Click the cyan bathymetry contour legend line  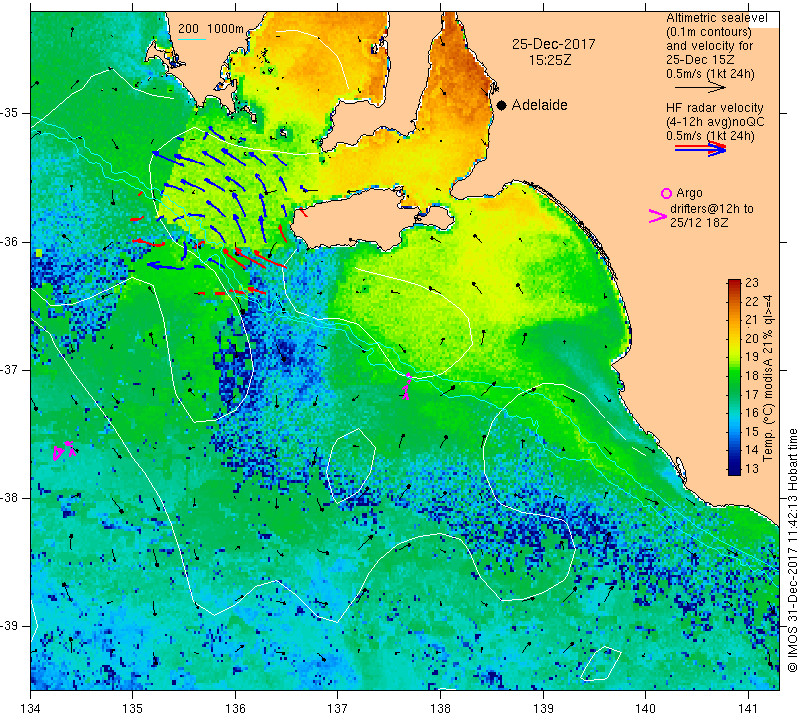tap(191, 39)
